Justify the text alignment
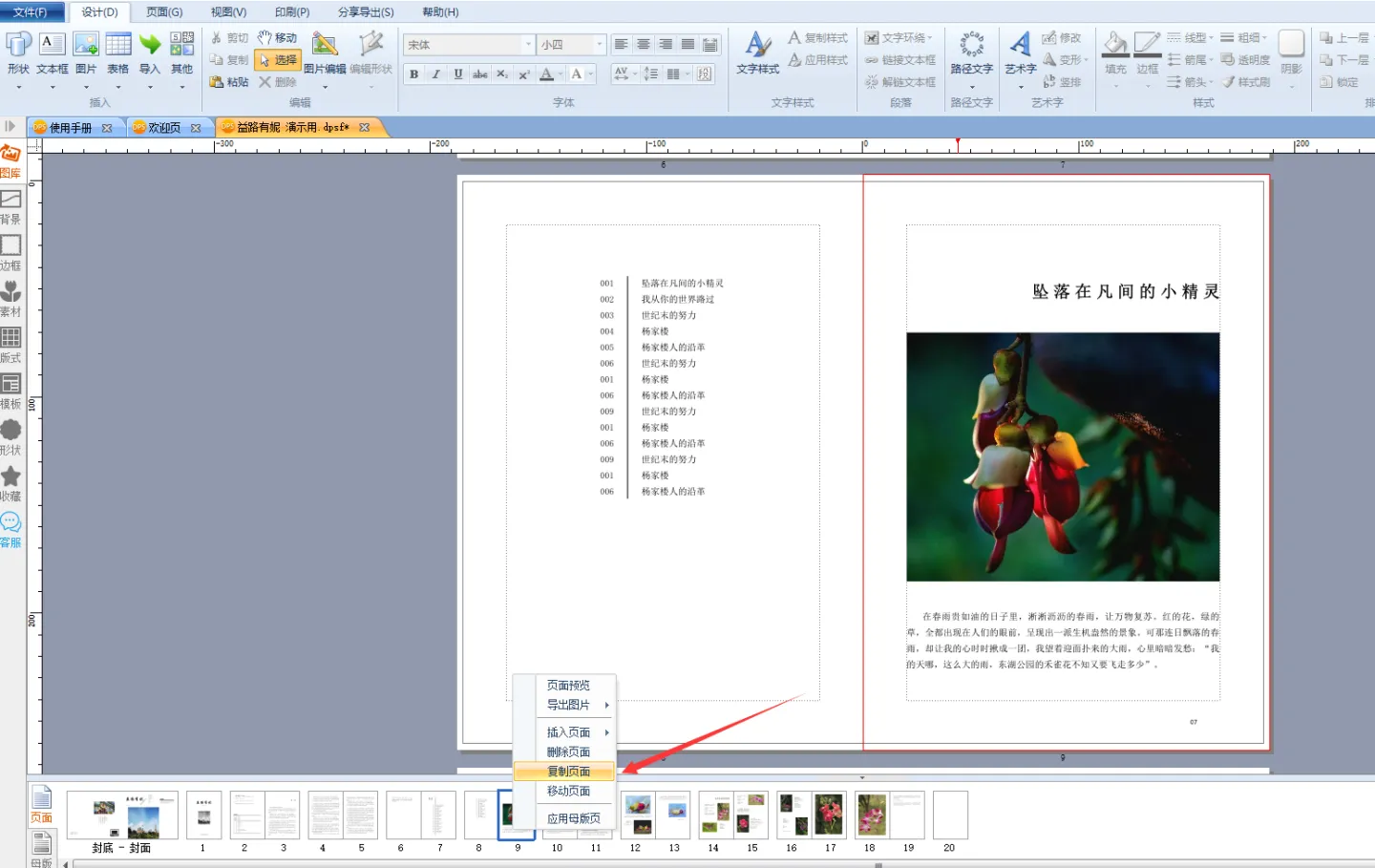Screen dimensions: 1375x868 [687, 45]
